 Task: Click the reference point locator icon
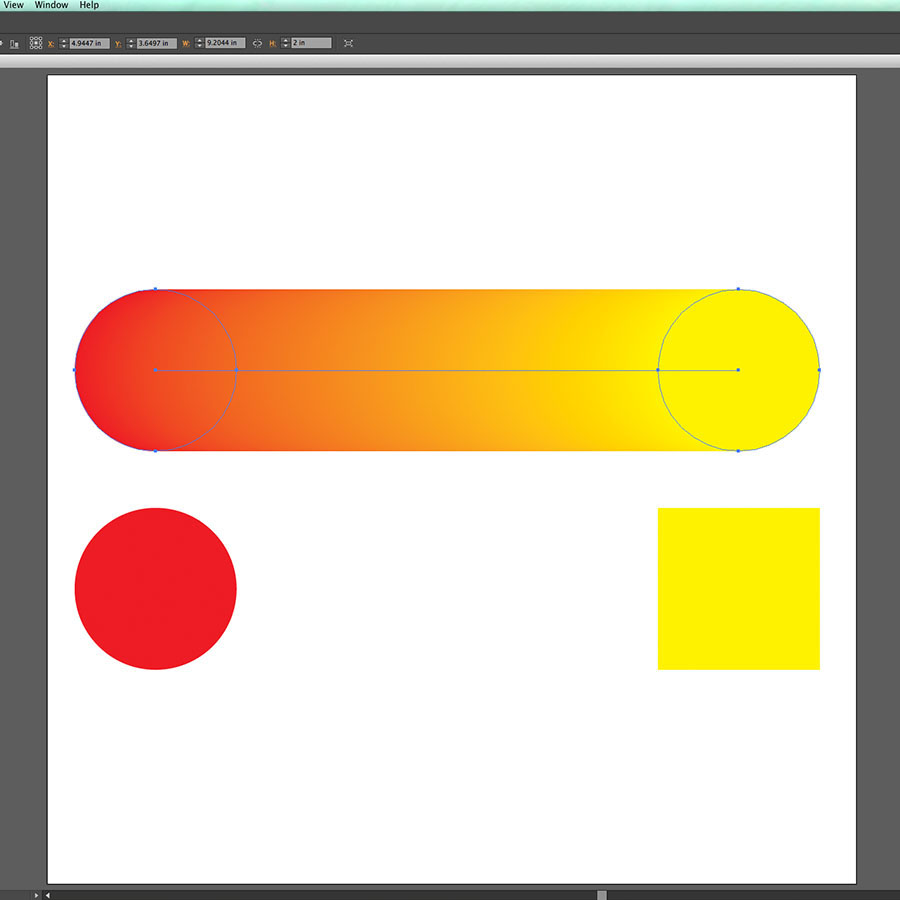pos(36,43)
